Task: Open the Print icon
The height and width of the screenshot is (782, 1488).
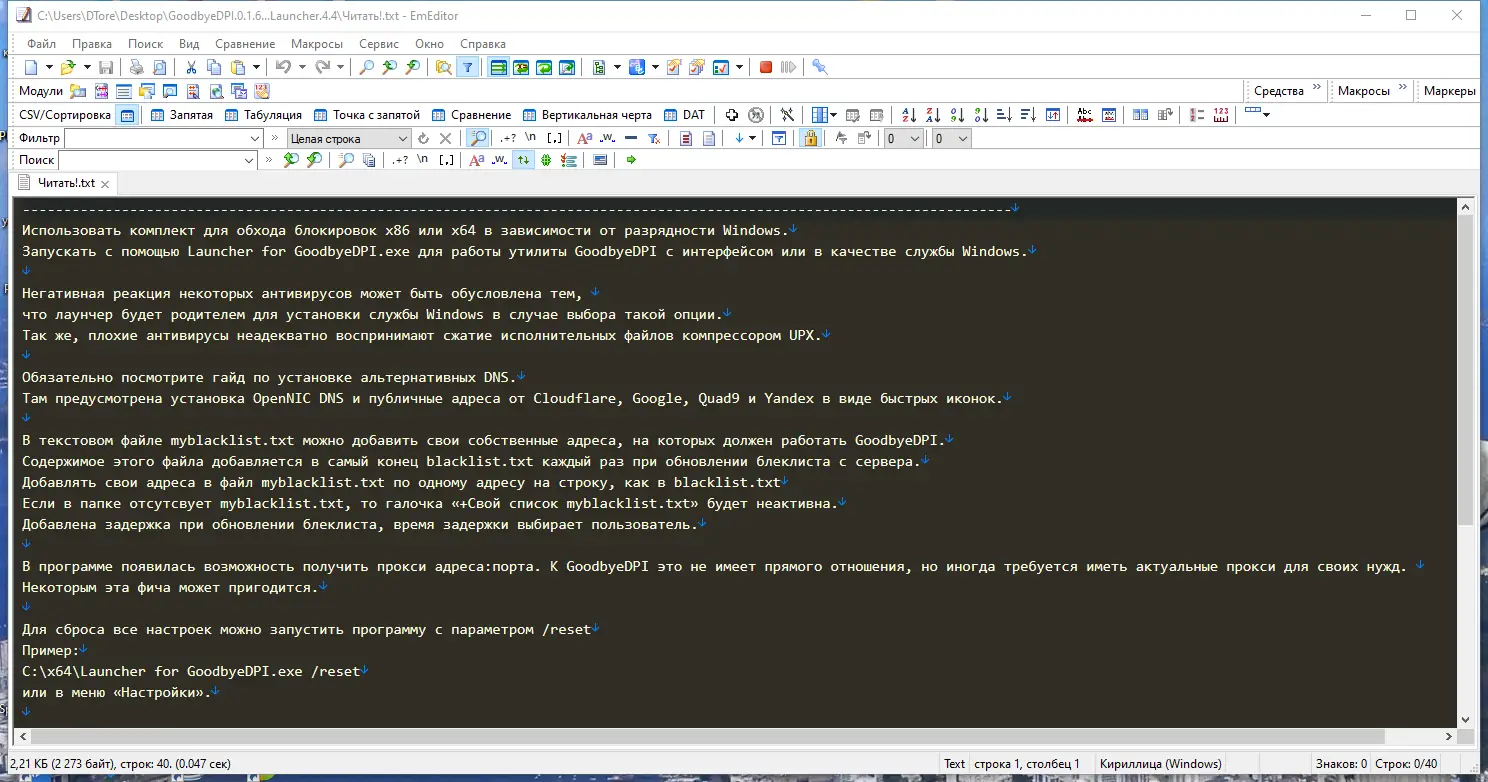Action: coord(136,67)
